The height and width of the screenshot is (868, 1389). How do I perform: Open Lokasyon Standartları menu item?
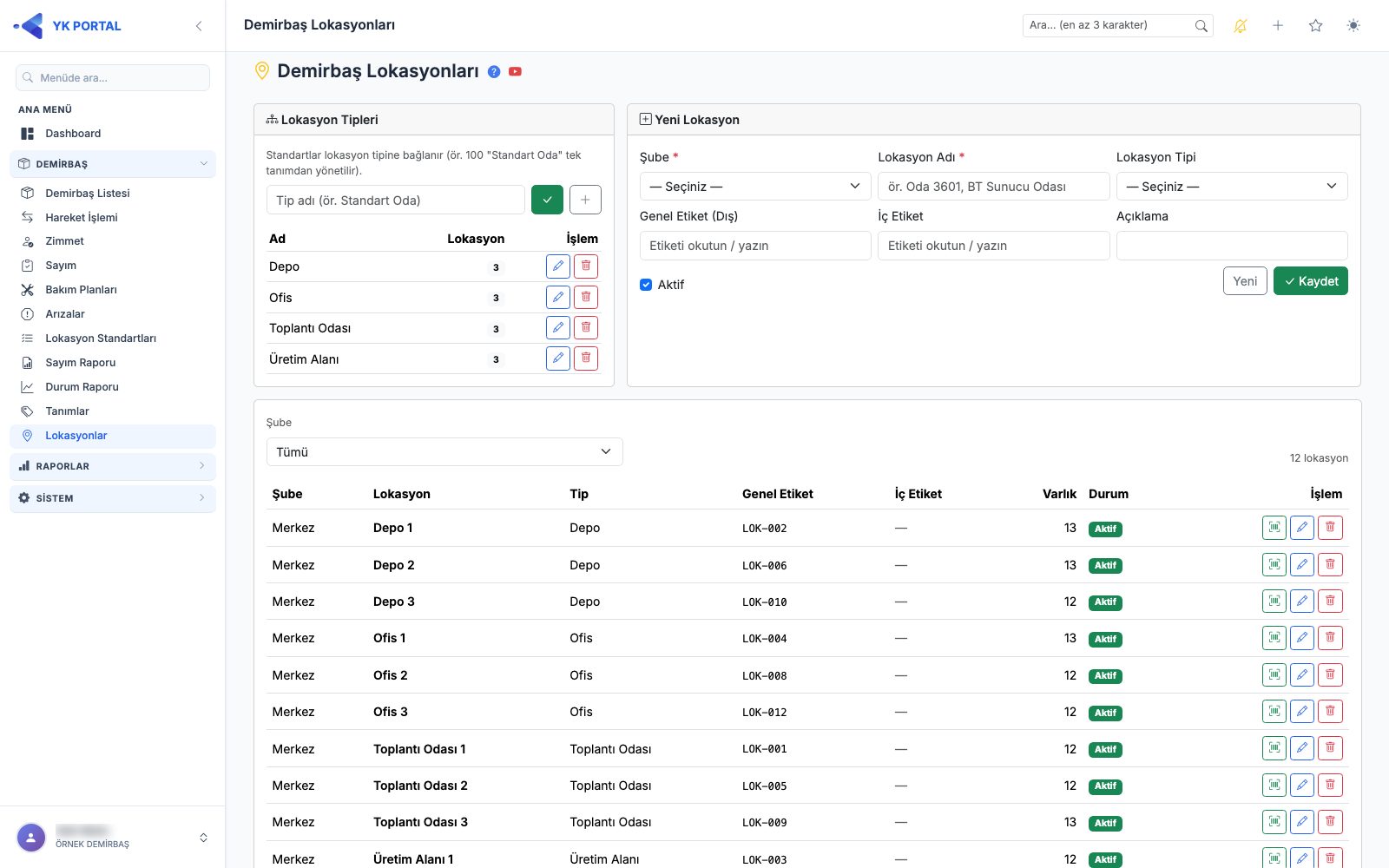tap(113, 339)
